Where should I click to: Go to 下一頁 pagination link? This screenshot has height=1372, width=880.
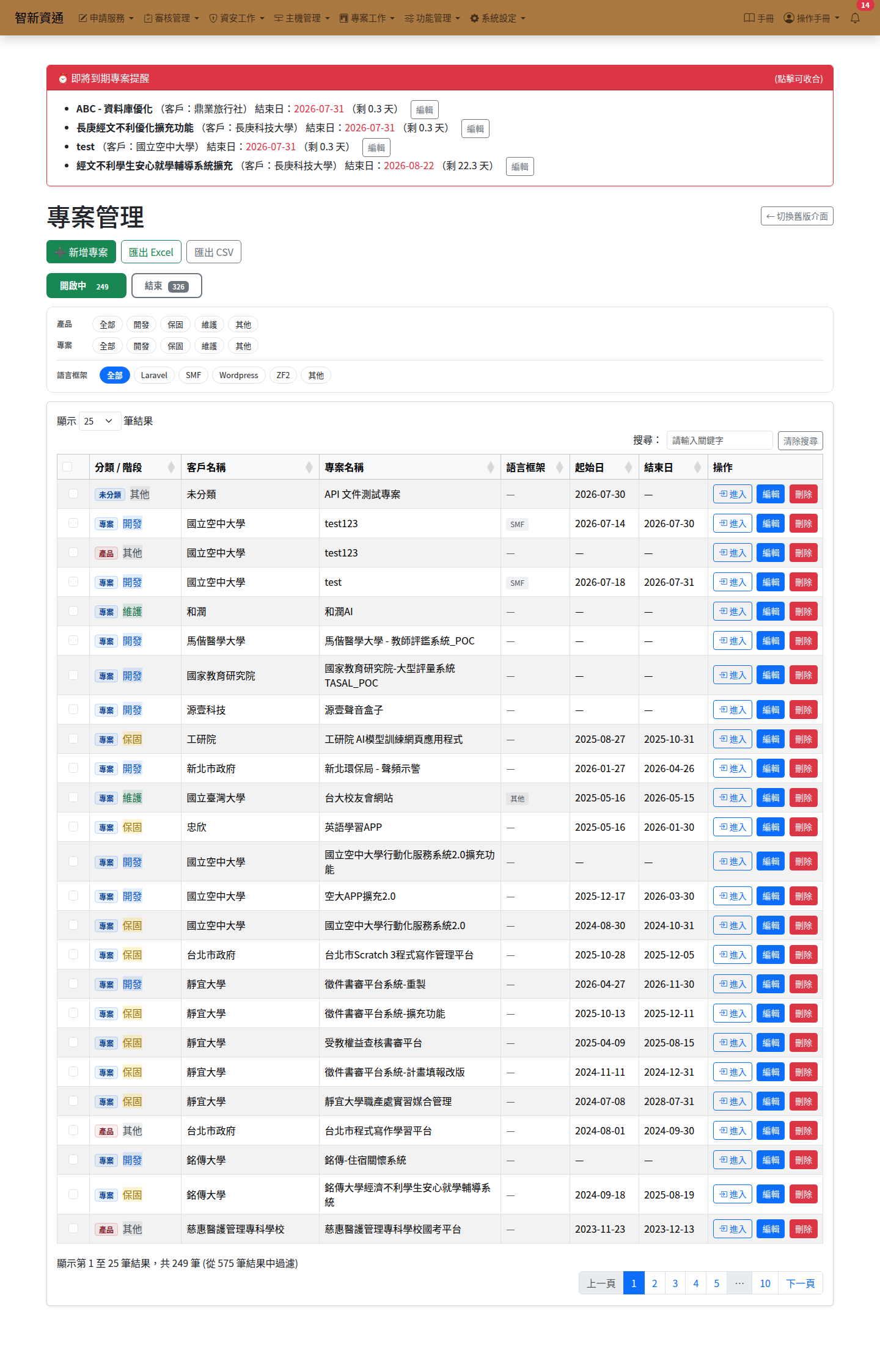tap(801, 1283)
